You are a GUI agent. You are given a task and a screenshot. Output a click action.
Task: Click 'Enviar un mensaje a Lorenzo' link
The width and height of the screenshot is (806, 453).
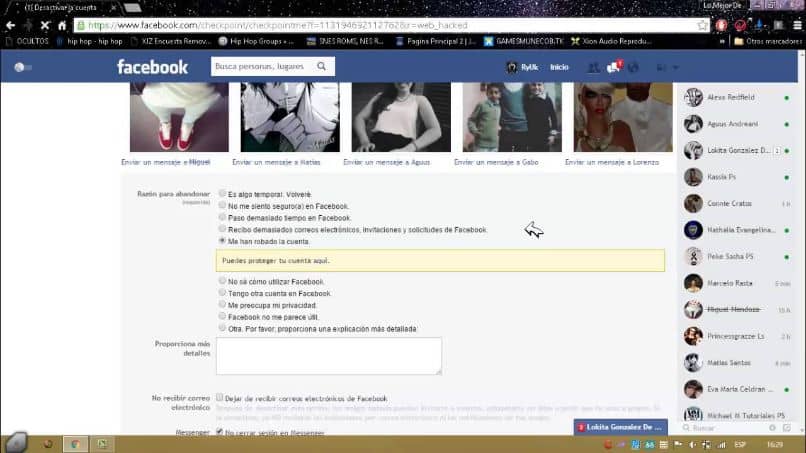[x=612, y=162]
